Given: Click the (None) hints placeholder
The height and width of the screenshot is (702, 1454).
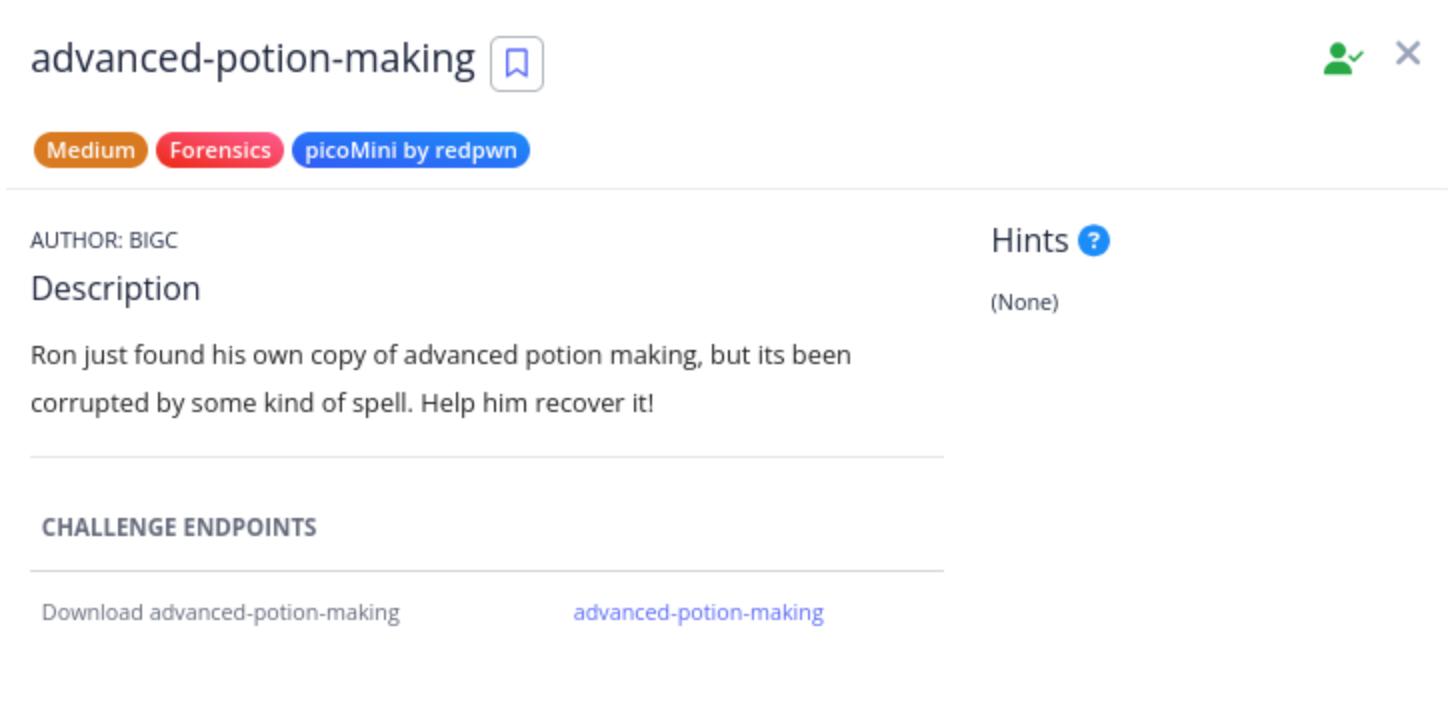Looking at the screenshot, I should (x=1024, y=302).
